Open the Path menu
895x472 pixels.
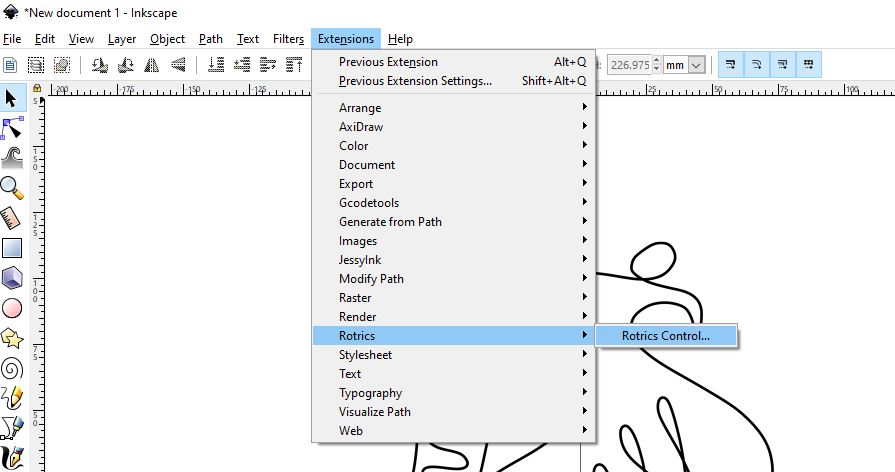coord(211,39)
